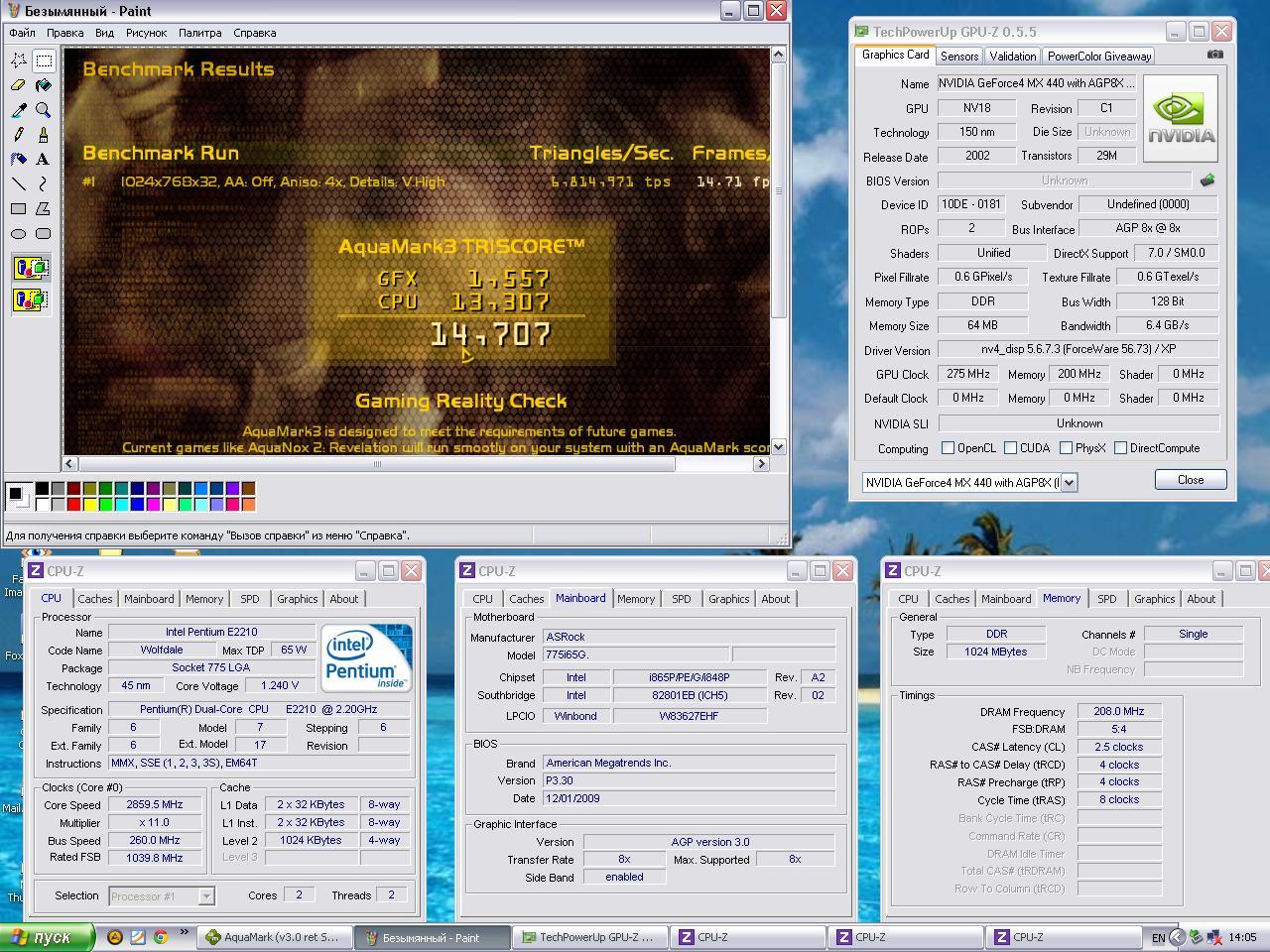Open the Файл menu in Paint

(x=22, y=33)
